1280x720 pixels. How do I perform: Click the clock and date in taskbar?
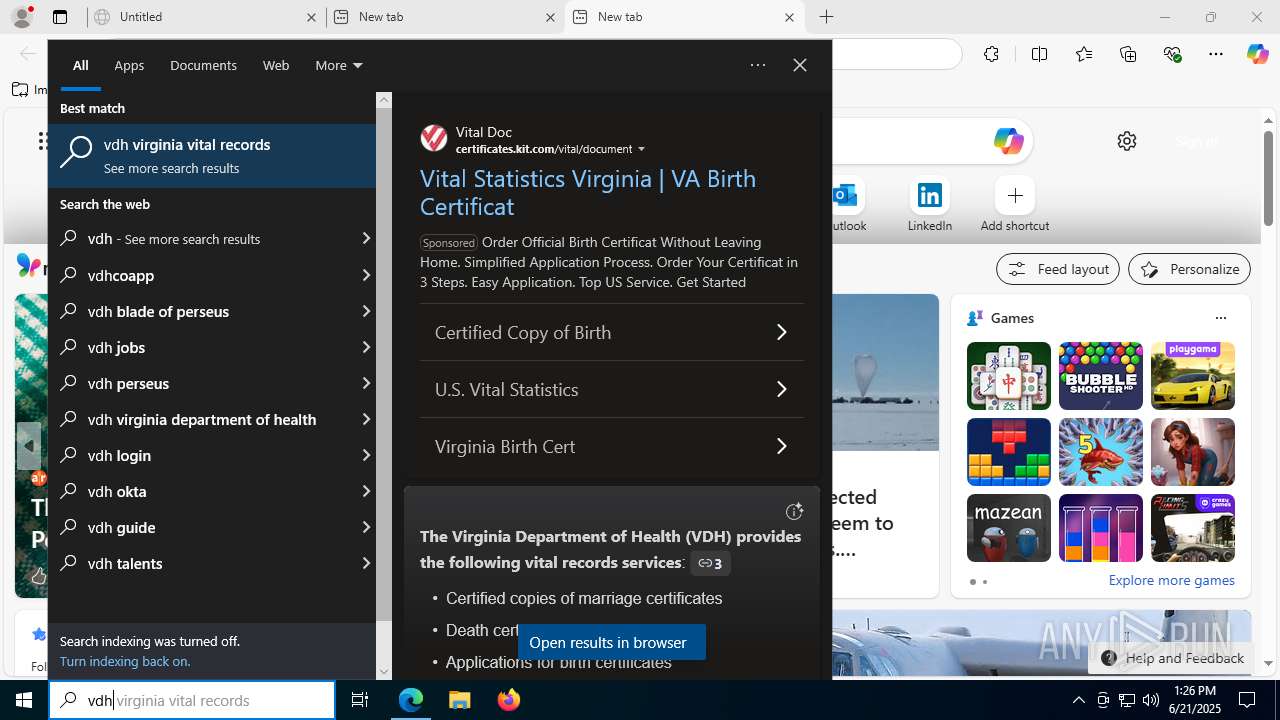pyautogui.click(x=1195, y=700)
